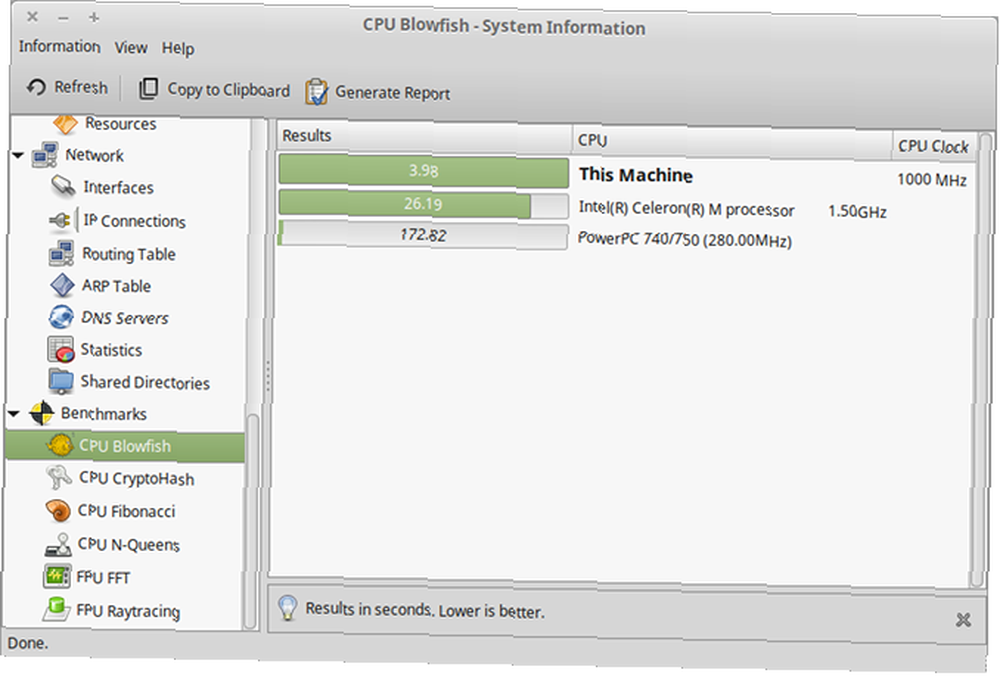Image resolution: width=1000 pixels, height=676 pixels.
Task: Collapse the Network tree section
Action: (x=18, y=155)
